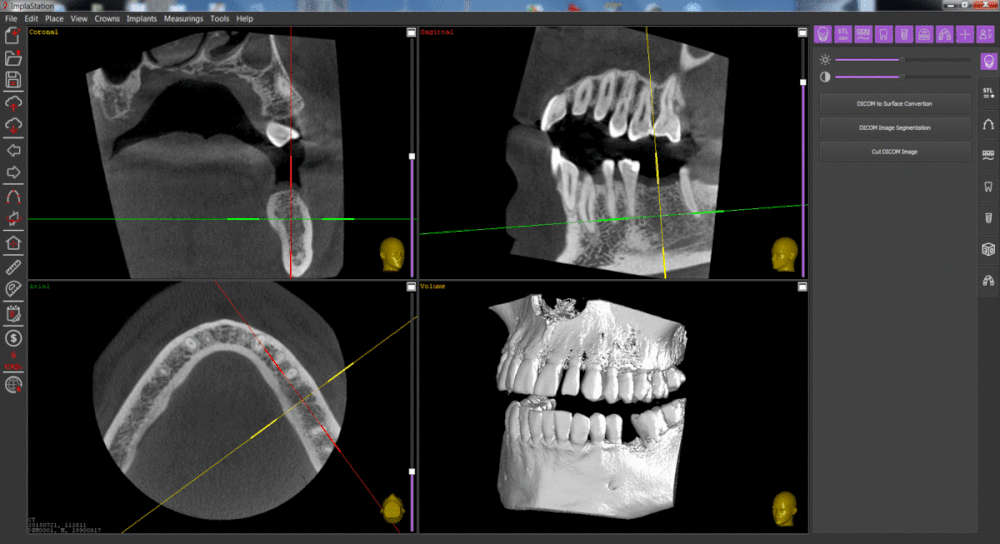The image size is (1000, 544).
Task: Select the implant icon in top purple toolbar
Action: 904,34
